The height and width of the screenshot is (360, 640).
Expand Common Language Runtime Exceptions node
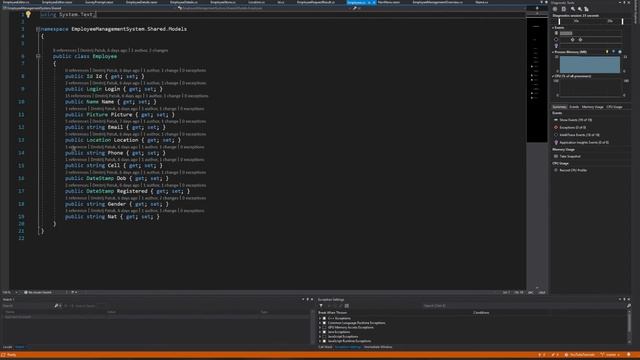point(320,323)
